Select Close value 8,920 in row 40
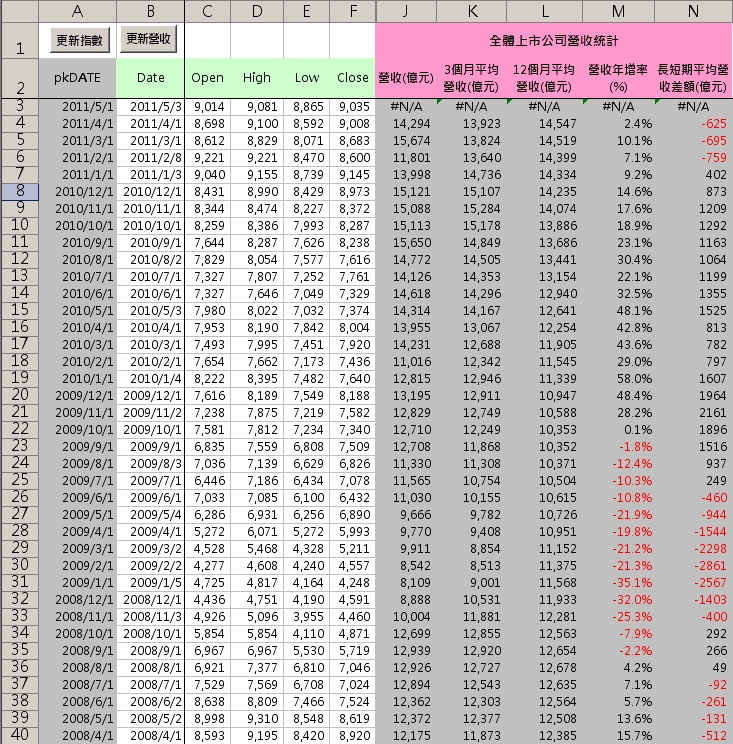This screenshot has height=744, width=733. point(353,736)
